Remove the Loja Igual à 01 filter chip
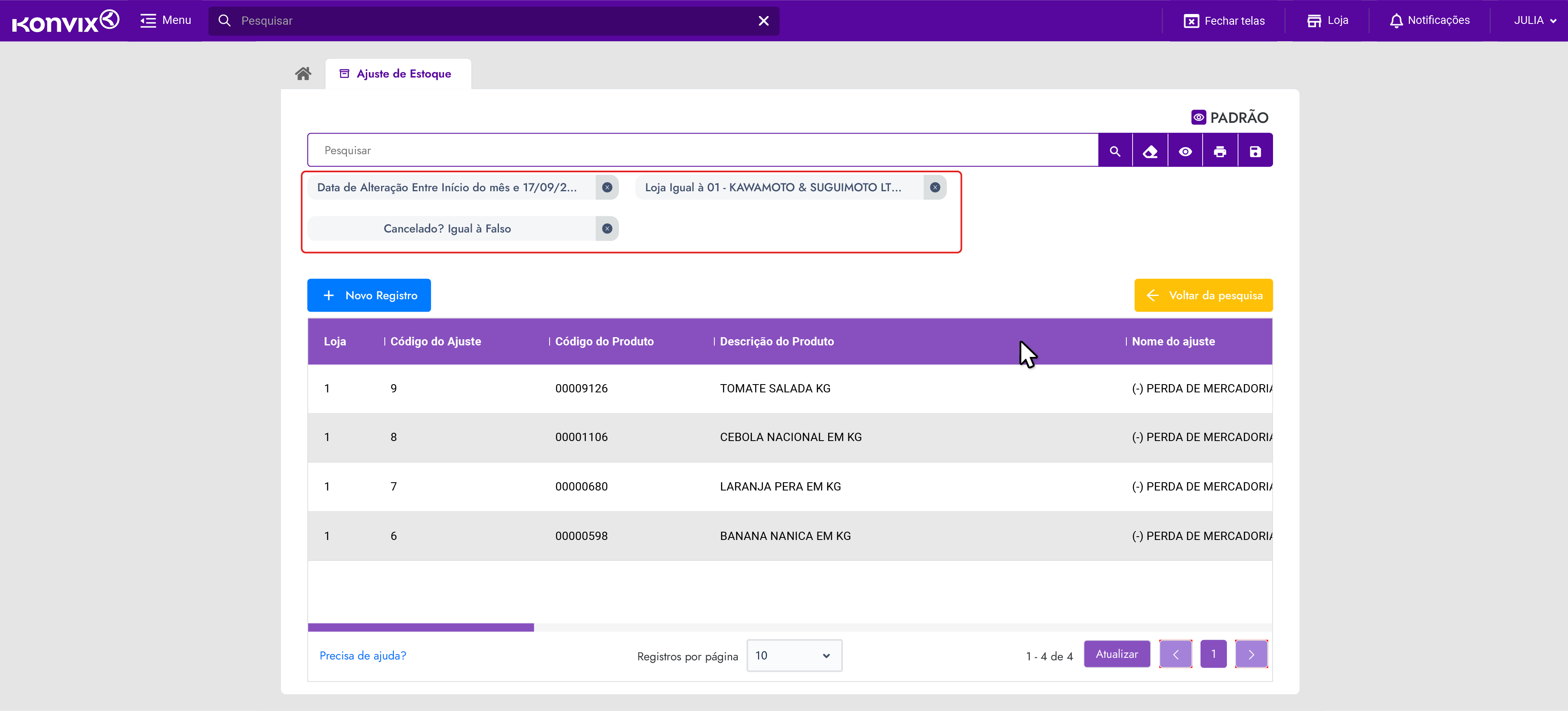Viewport: 1568px width, 711px height. [935, 188]
